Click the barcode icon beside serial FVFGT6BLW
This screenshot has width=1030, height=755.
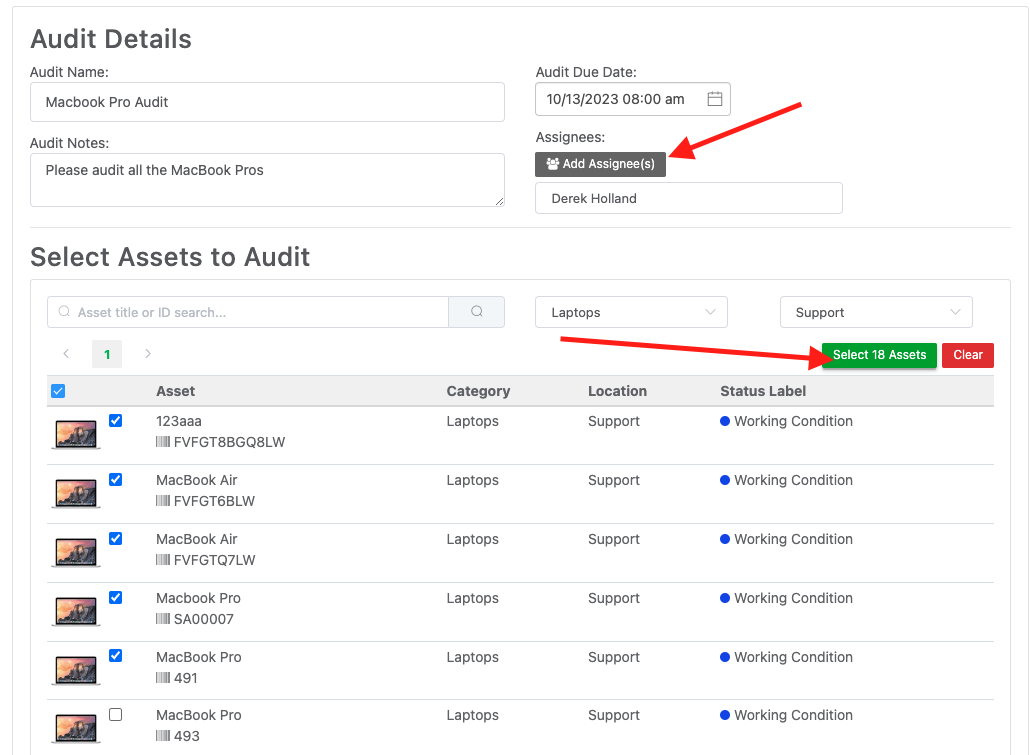pos(162,501)
